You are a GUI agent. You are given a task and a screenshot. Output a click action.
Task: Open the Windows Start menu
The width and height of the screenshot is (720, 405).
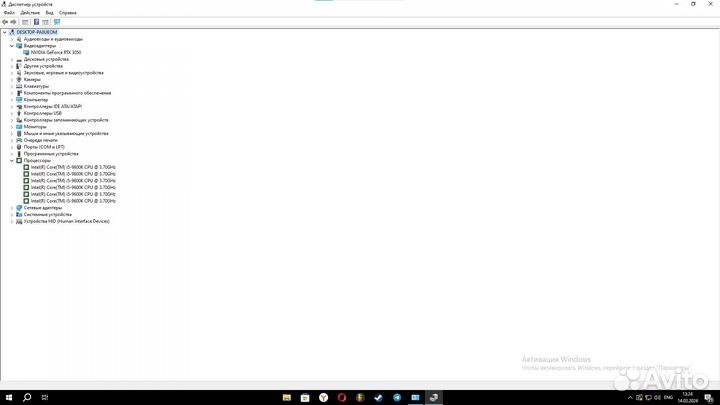[9, 398]
